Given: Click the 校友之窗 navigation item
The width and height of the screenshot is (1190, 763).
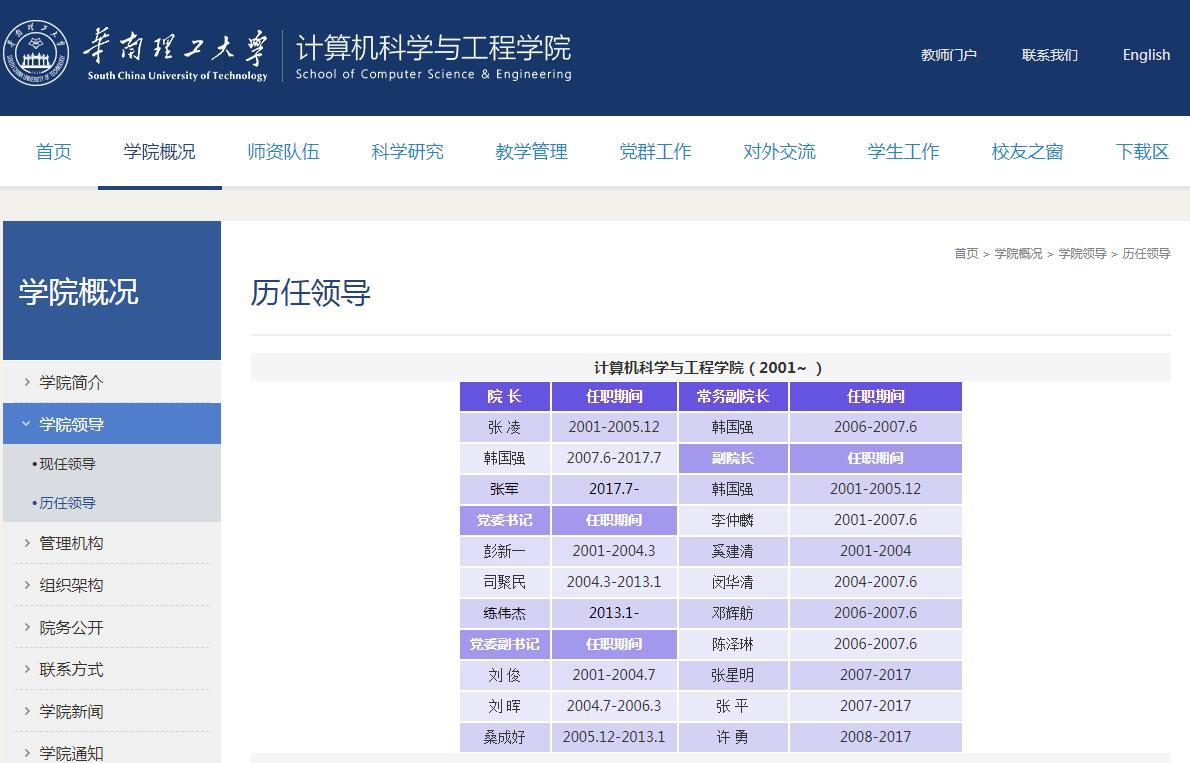Looking at the screenshot, I should pos(1027,152).
